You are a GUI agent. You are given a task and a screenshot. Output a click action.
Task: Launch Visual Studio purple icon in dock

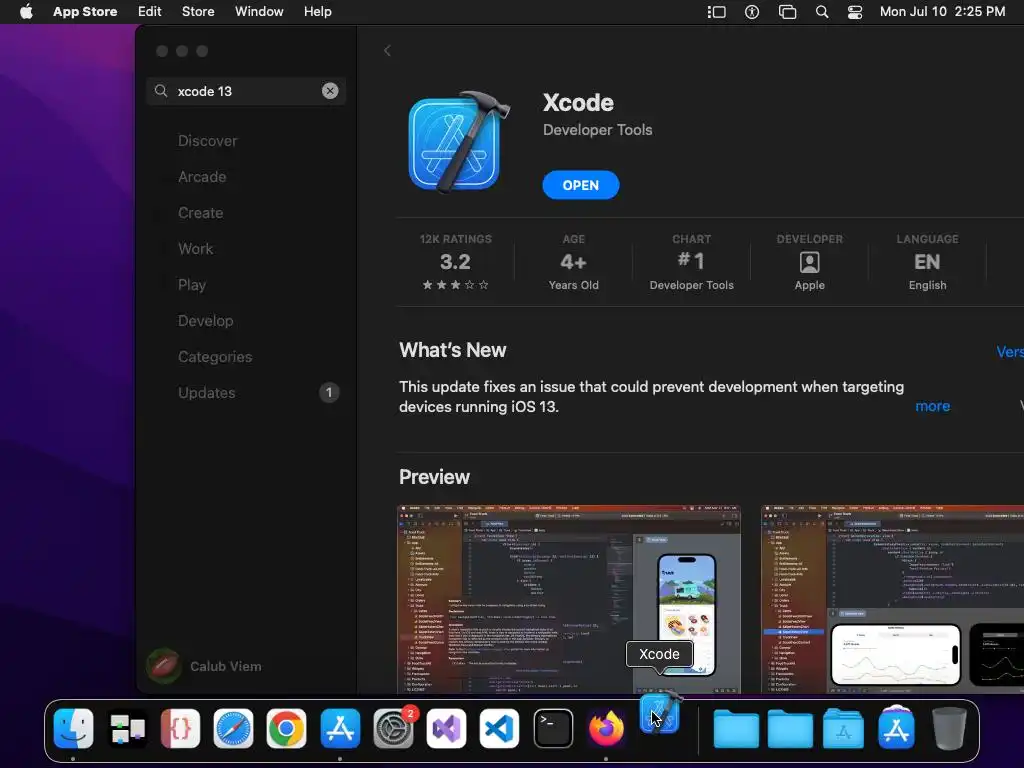(x=447, y=728)
